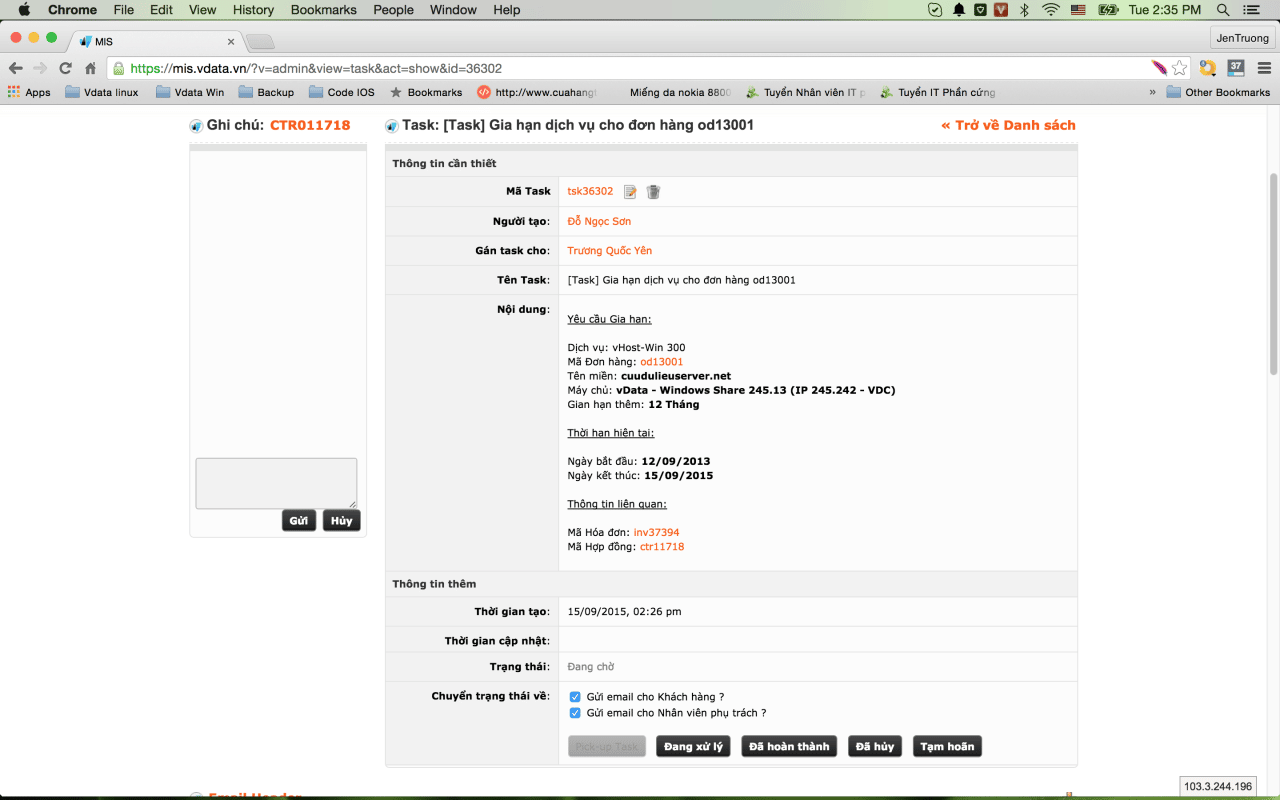Open invoice link inv37394

656,533
